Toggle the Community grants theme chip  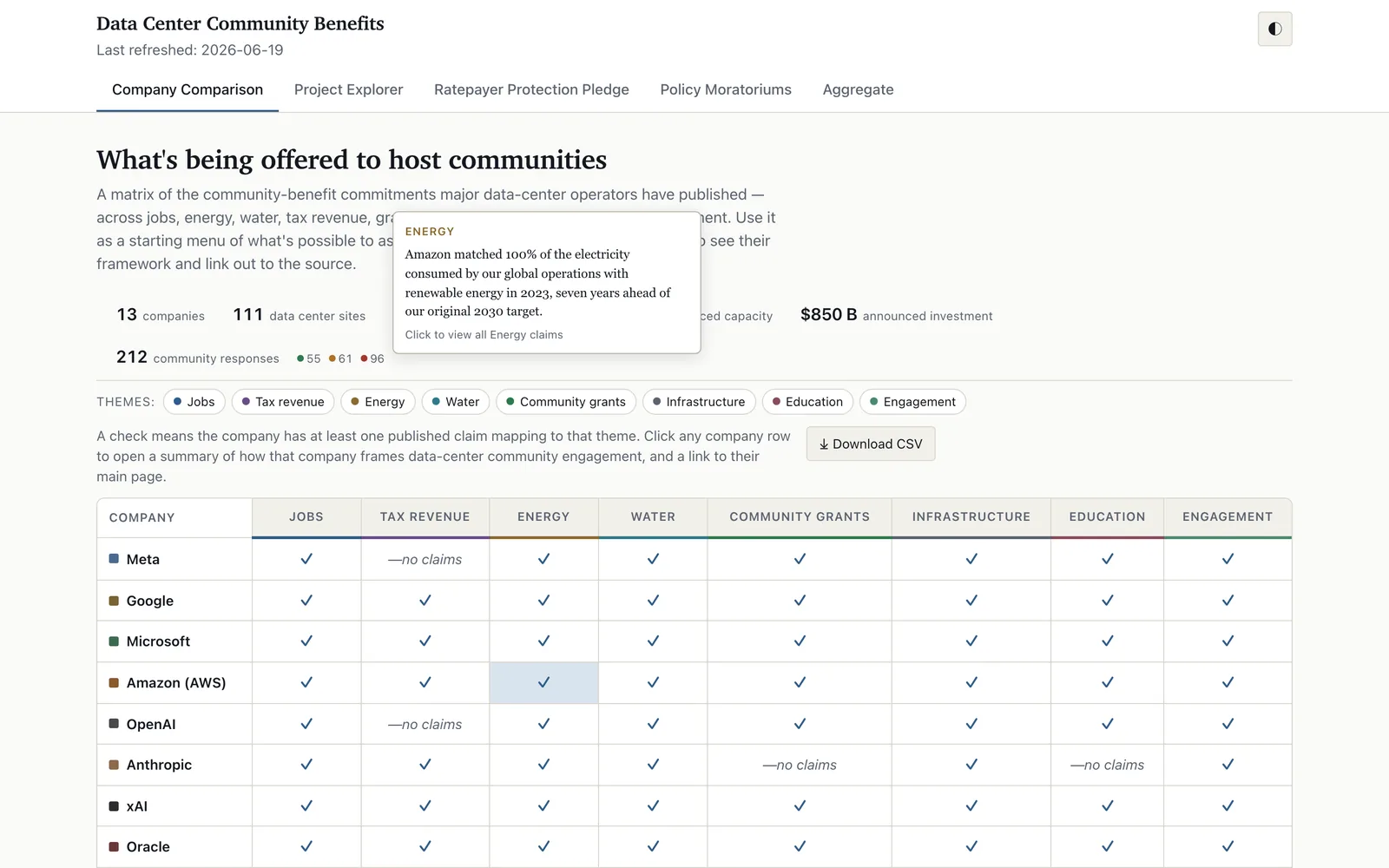point(566,402)
